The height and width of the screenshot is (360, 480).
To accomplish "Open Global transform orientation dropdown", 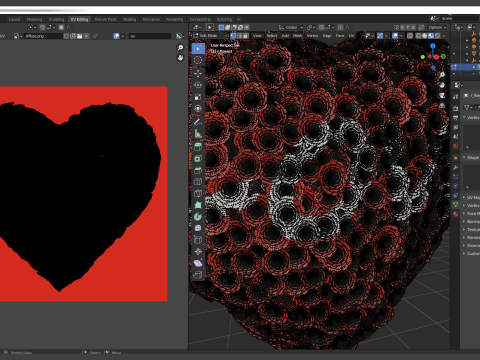I will (x=291, y=27).
